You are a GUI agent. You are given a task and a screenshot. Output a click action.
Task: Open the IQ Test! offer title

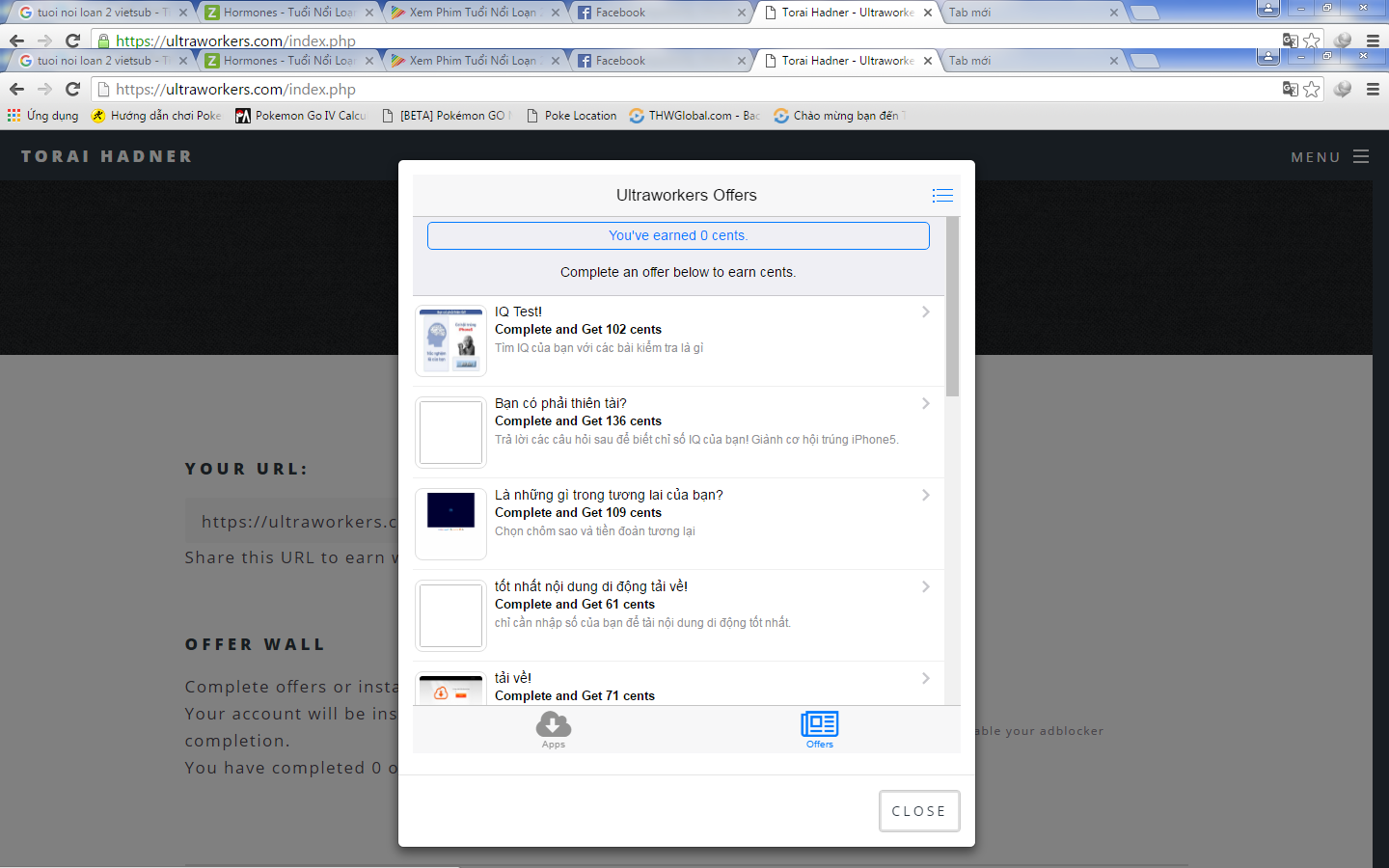518,312
